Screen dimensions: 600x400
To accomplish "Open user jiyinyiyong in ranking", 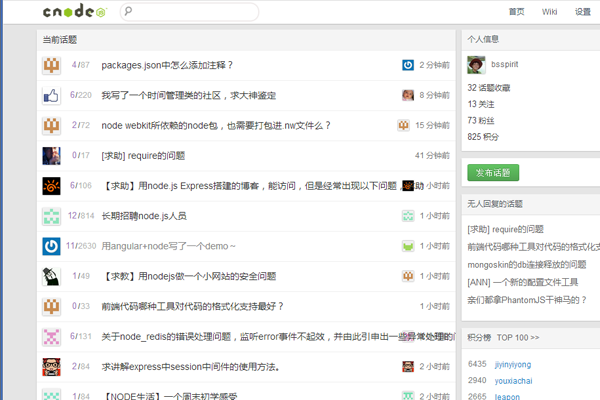I will click(513, 364).
